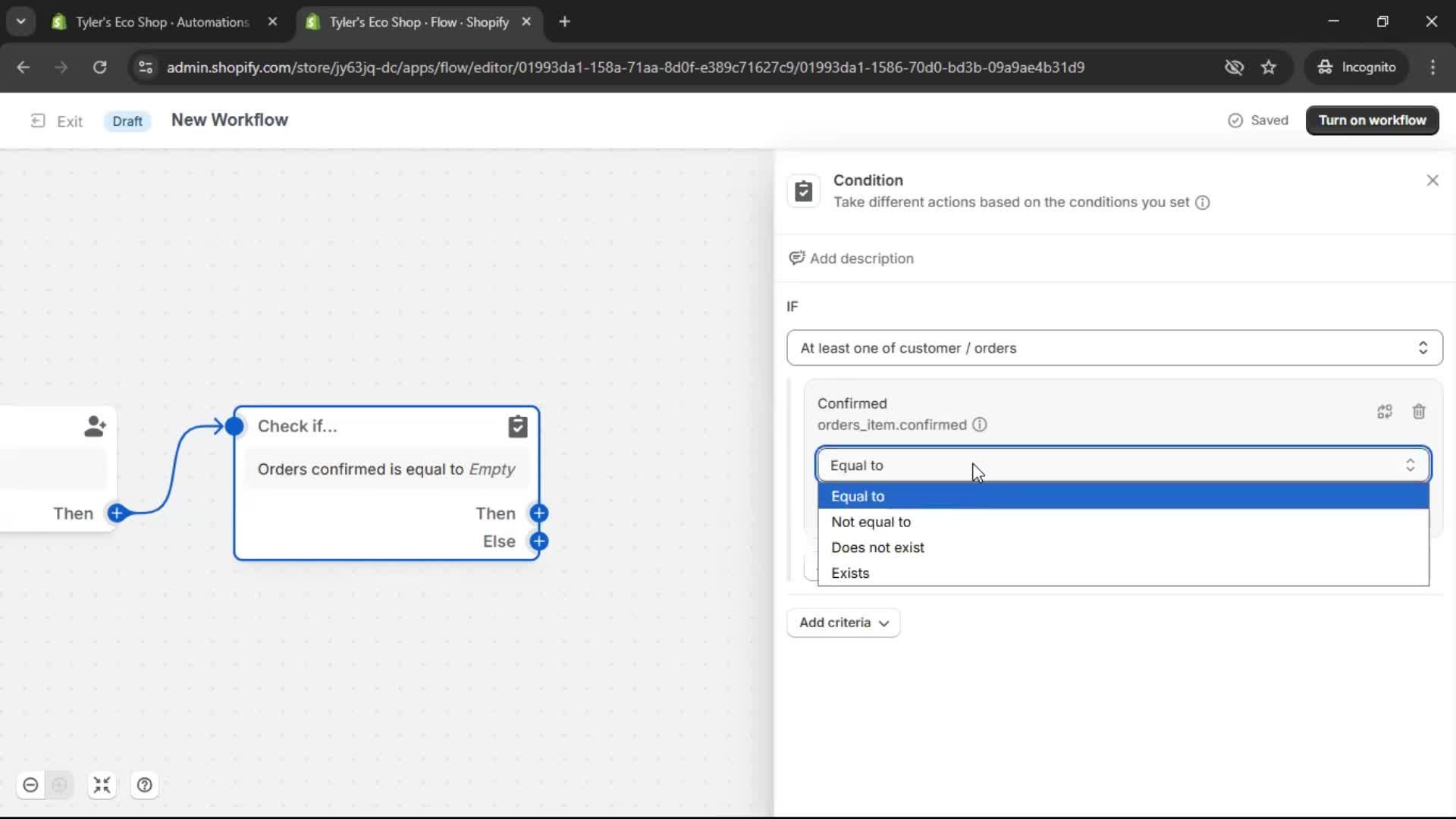Delete the Confirmed criterion using trash icon
This screenshot has width=1456, height=819.
click(x=1419, y=412)
